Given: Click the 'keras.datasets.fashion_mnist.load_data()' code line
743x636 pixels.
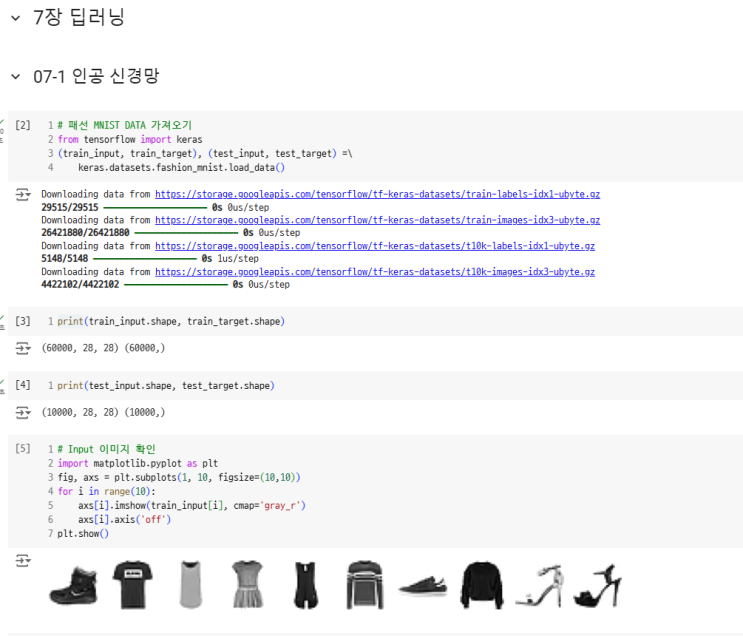Looking at the screenshot, I should [181, 167].
